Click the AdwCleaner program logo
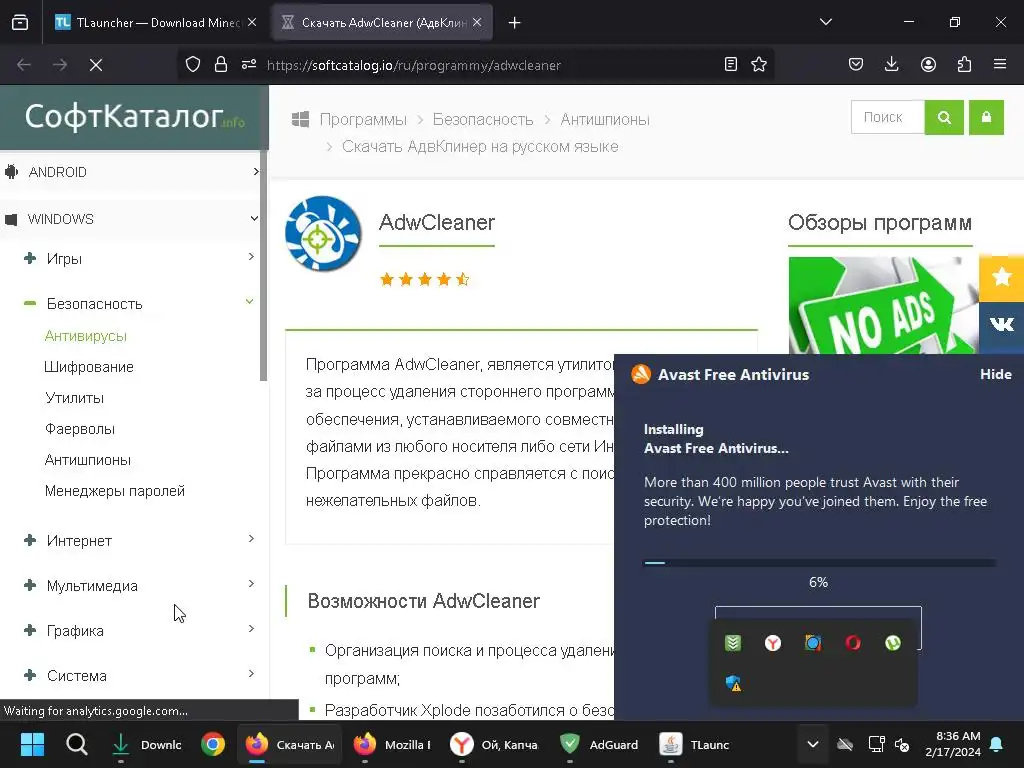This screenshot has width=1024, height=768. [323, 234]
